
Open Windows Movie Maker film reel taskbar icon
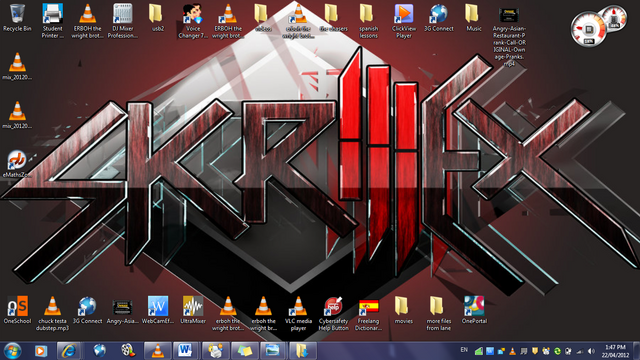[x=128, y=351]
